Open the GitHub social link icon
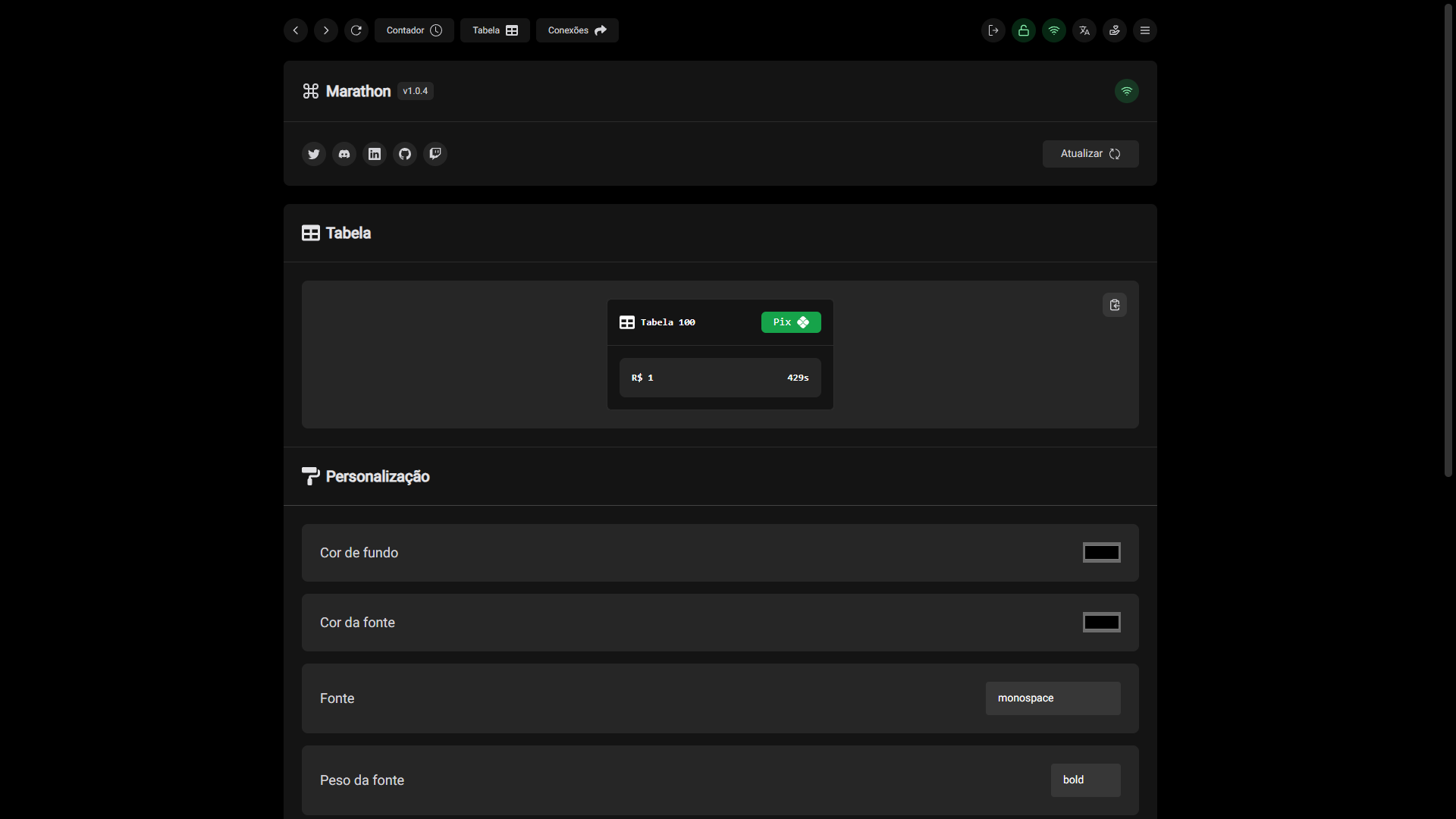 404,154
